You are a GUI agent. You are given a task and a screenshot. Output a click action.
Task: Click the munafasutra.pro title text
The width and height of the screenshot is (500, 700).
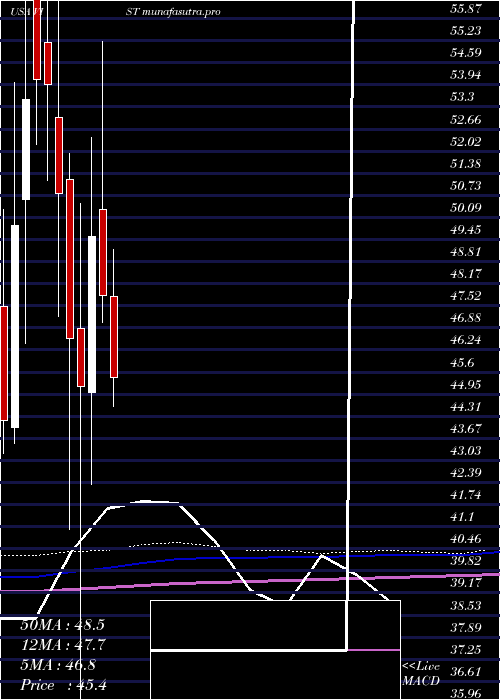coord(180,12)
